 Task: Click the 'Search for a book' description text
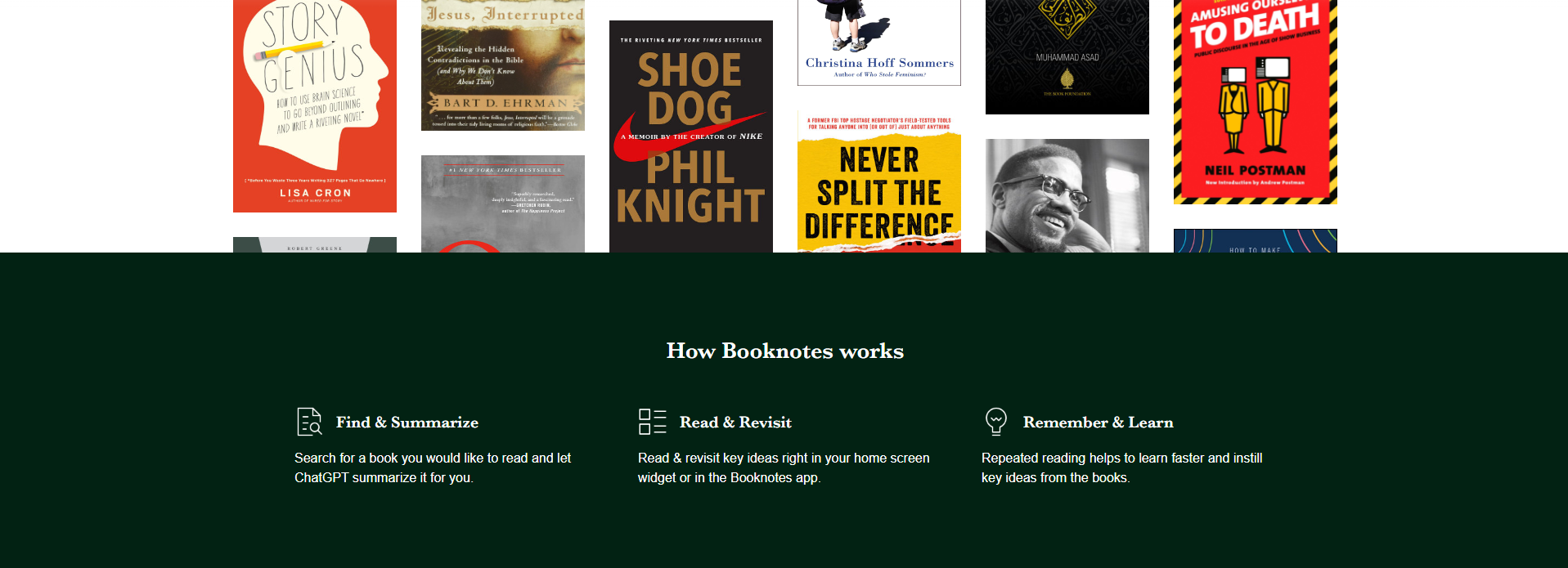tap(433, 467)
